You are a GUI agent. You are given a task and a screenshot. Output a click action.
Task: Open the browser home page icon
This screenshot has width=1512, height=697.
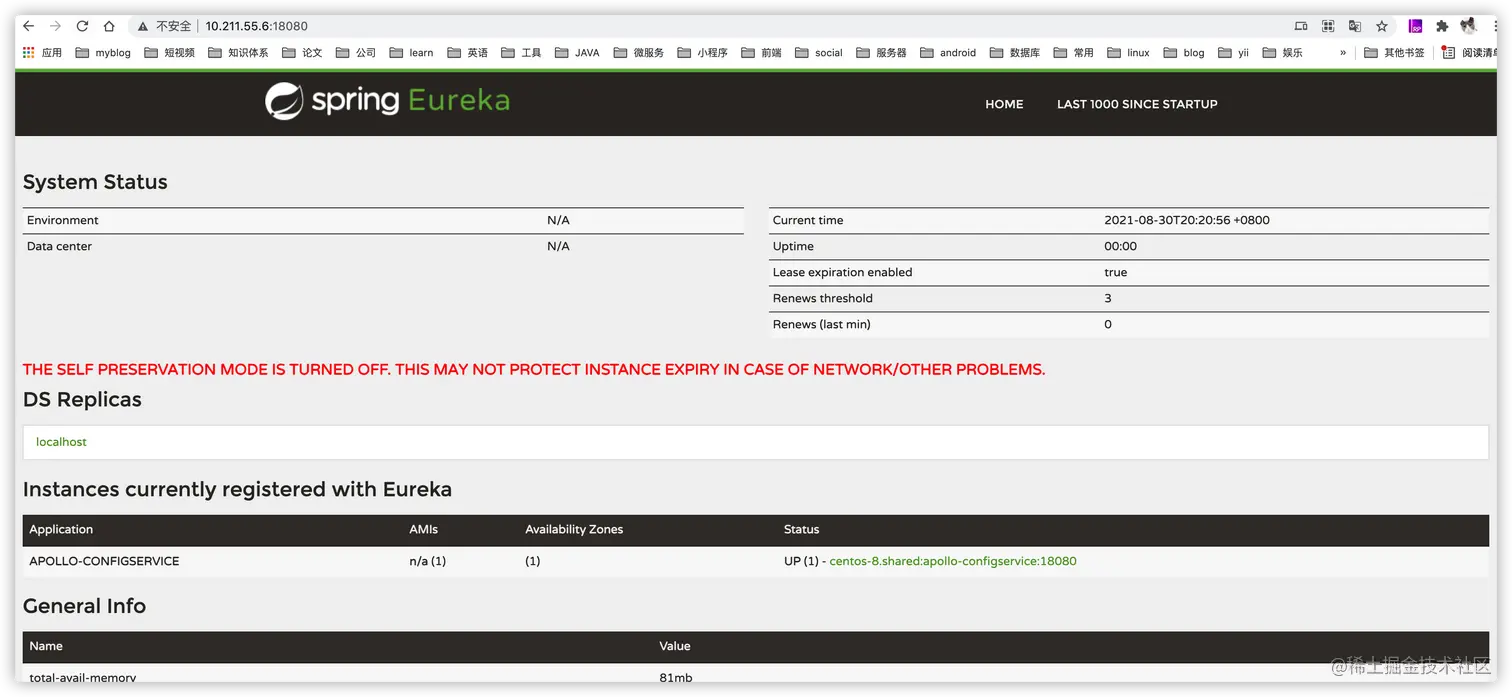(x=109, y=26)
